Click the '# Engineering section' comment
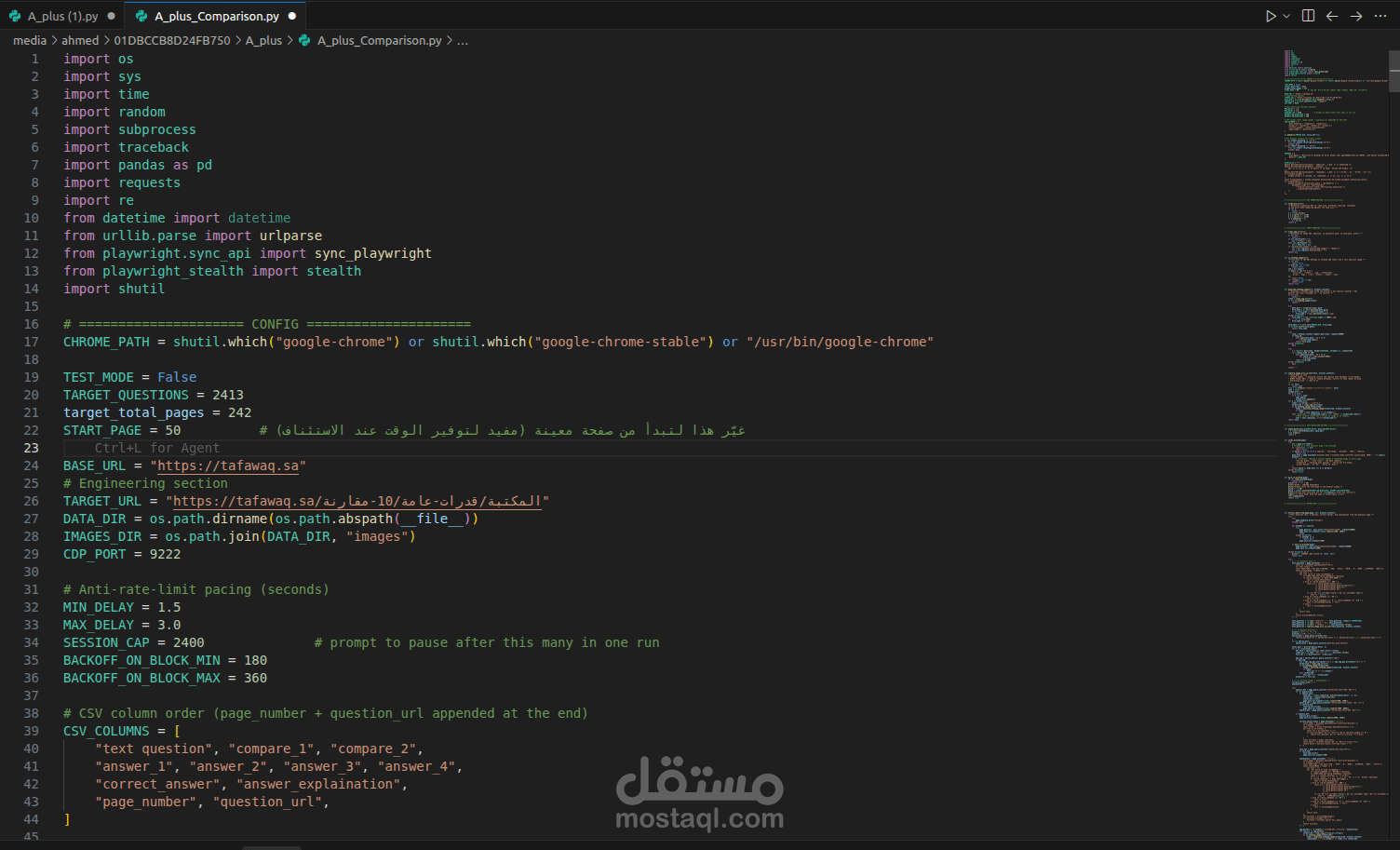Image resolution: width=1400 pixels, height=850 pixels. click(145, 483)
